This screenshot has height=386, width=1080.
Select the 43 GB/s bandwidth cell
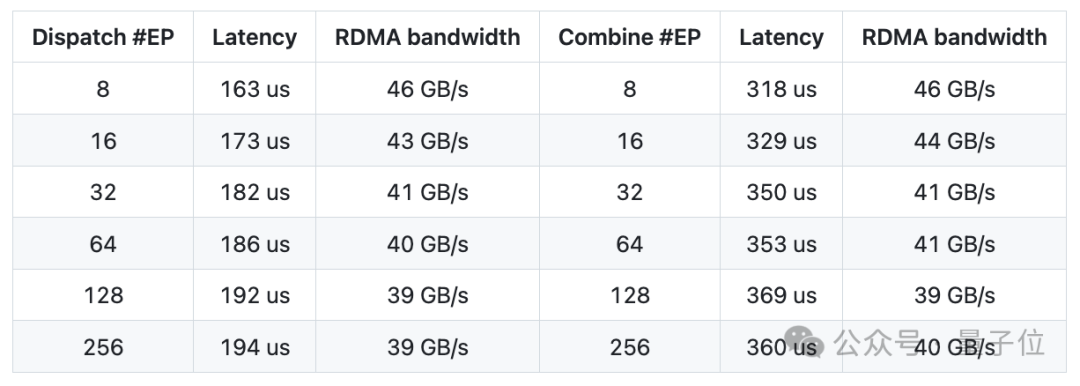pos(428,141)
